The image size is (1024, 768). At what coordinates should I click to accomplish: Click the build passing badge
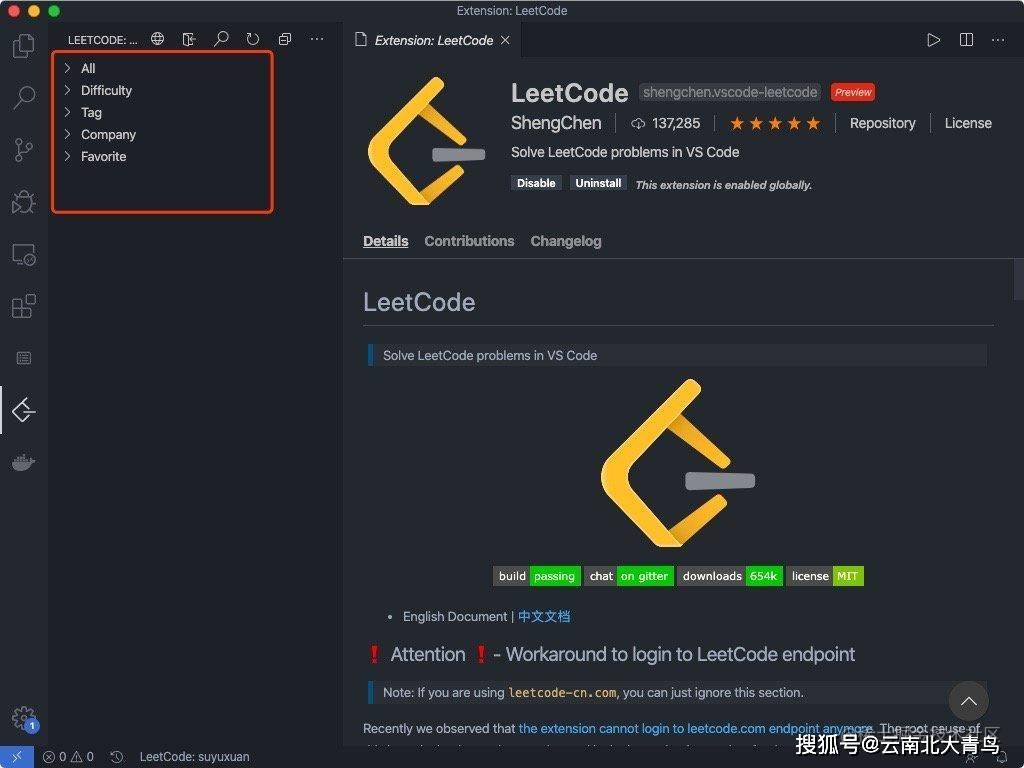click(536, 576)
